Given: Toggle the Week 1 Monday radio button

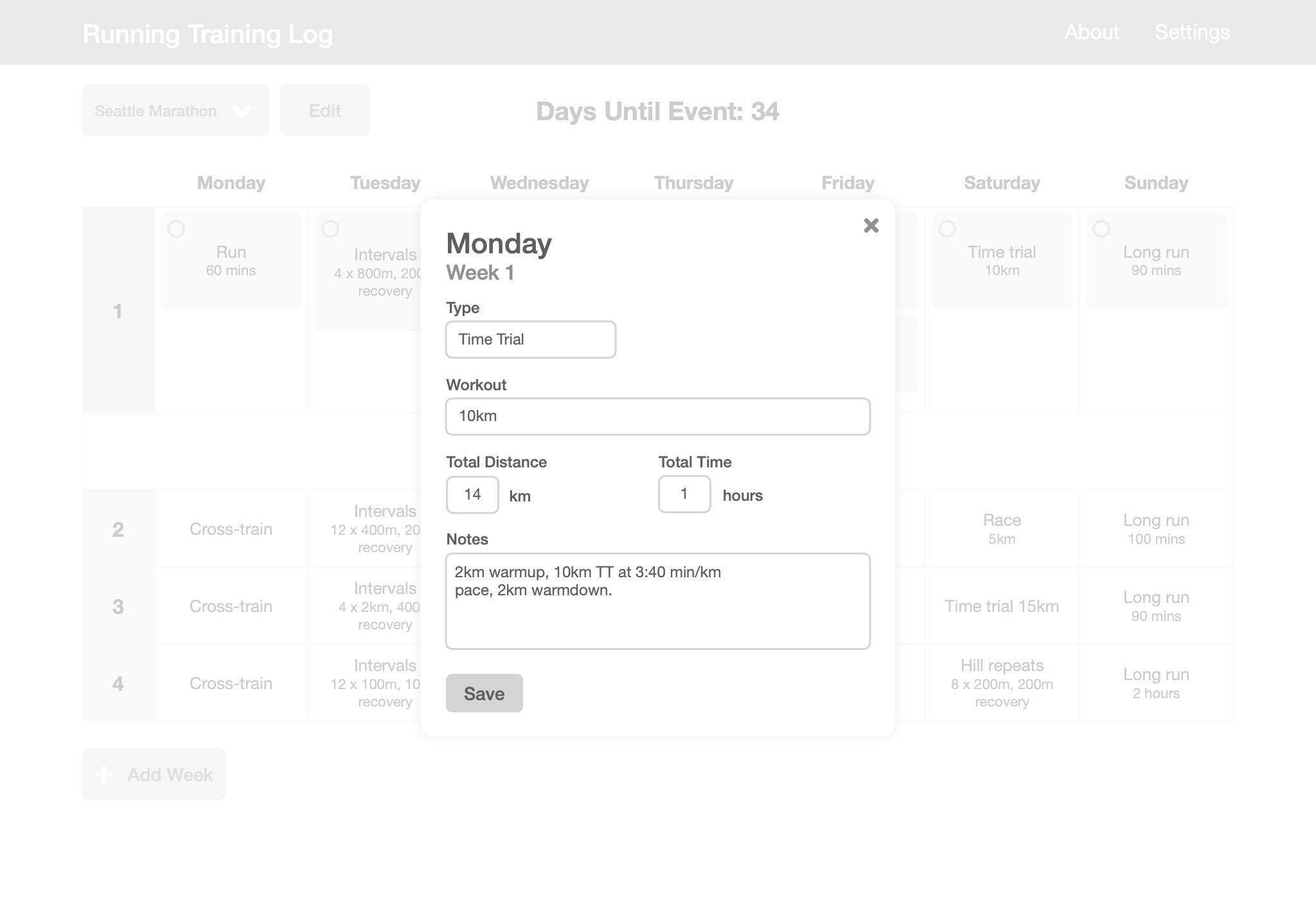Looking at the screenshot, I should click(x=176, y=228).
